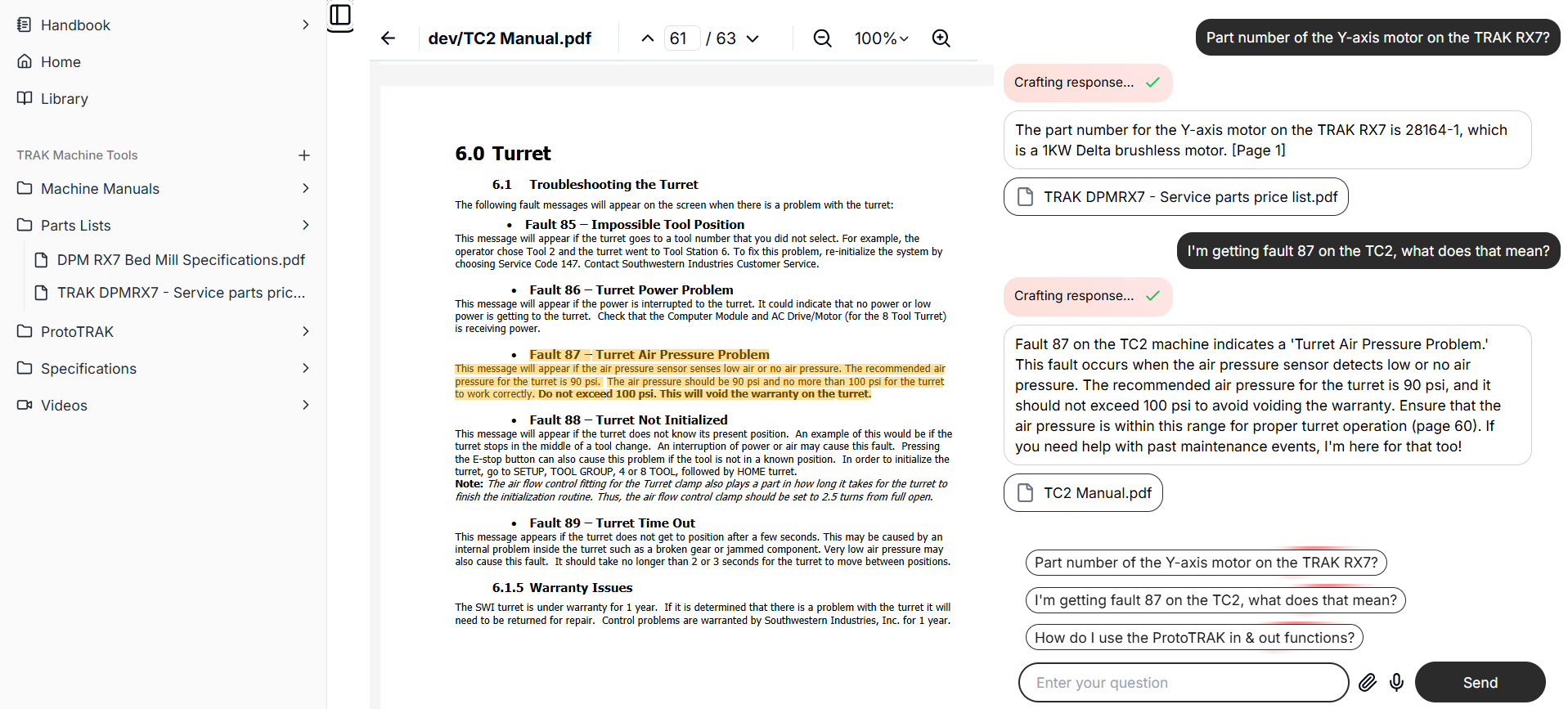Open DPM RX7 Bed Mill Specifications.pdf
Image resolution: width=1568 pixels, height=709 pixels.
click(170, 260)
